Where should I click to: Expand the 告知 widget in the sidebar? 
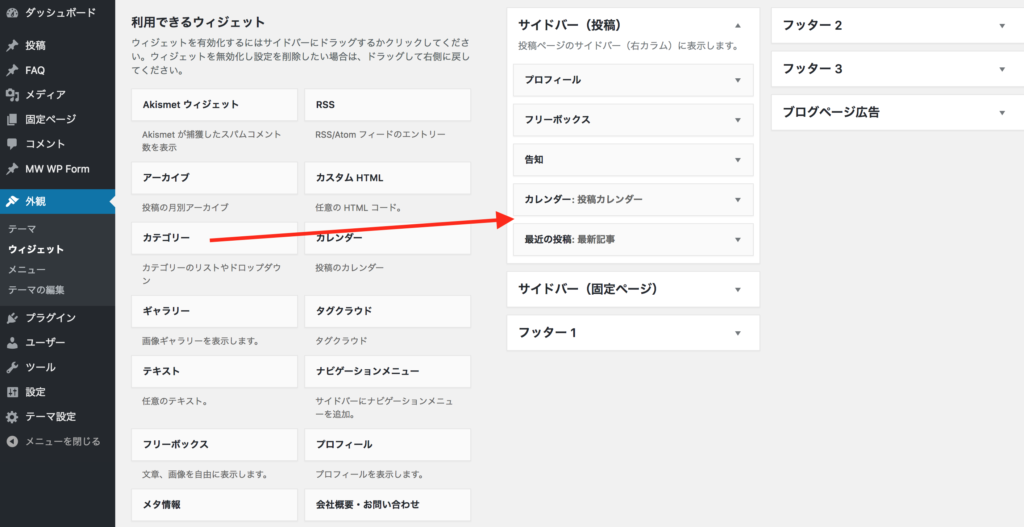737,160
